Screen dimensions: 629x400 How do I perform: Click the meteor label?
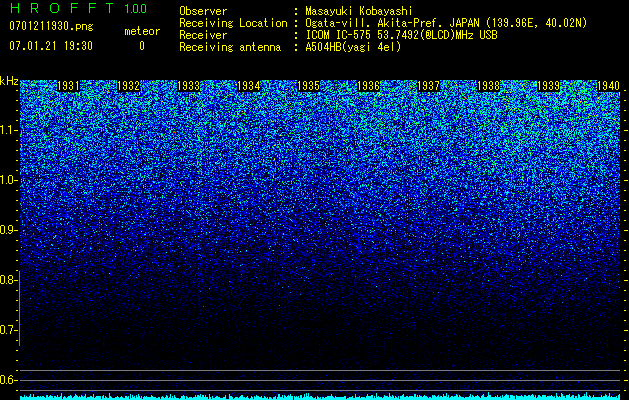(142, 31)
